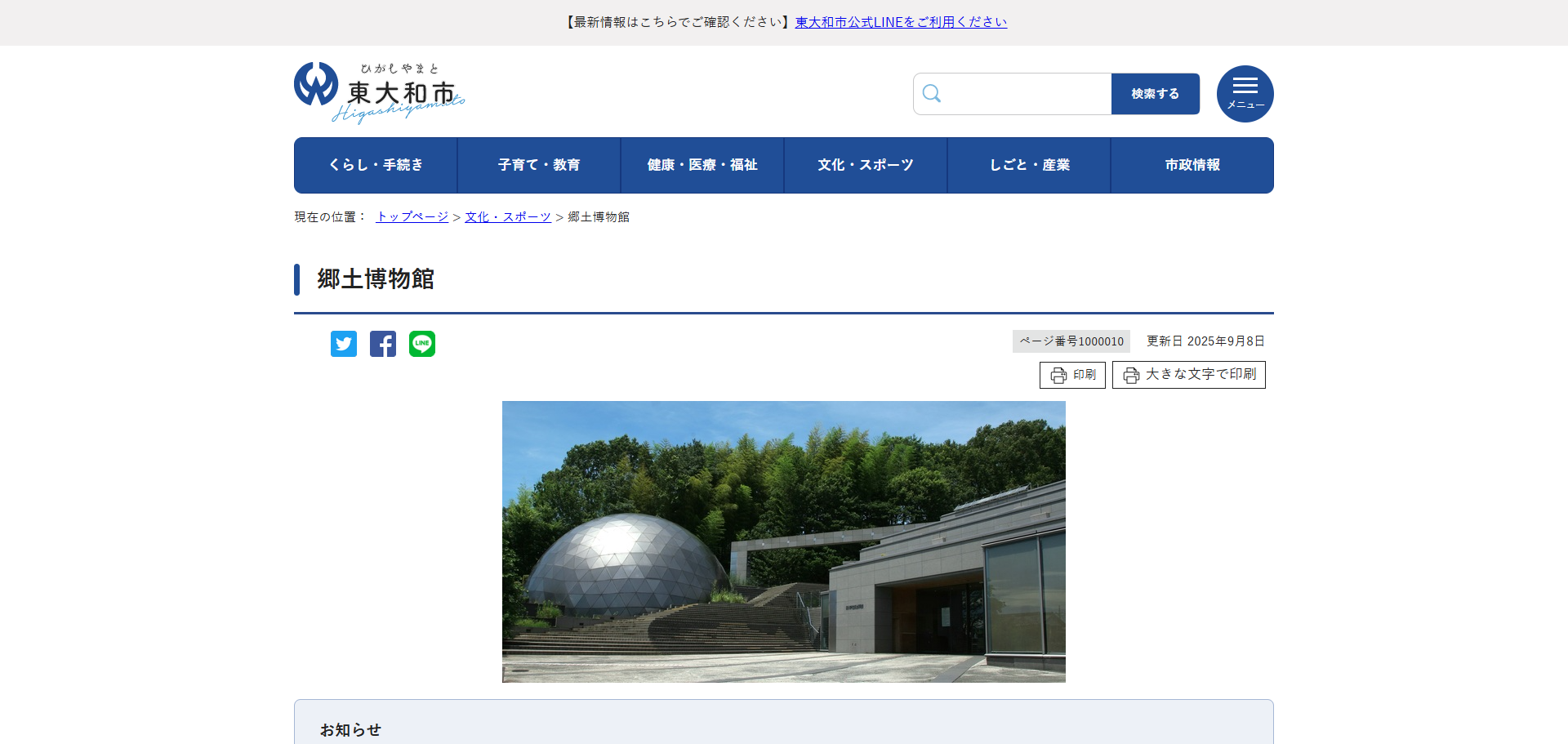The image size is (1568, 744).
Task: Go to 文化・スポーツ breadcrumb link
Action: [508, 216]
